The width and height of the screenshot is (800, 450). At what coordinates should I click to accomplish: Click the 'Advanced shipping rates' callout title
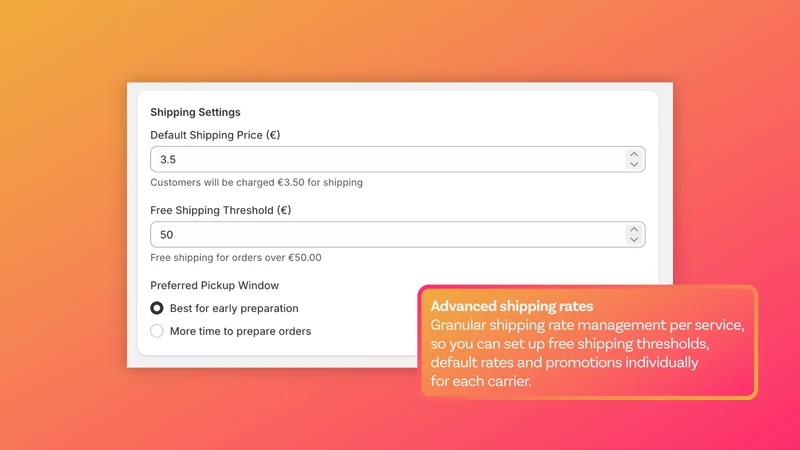[x=512, y=306]
